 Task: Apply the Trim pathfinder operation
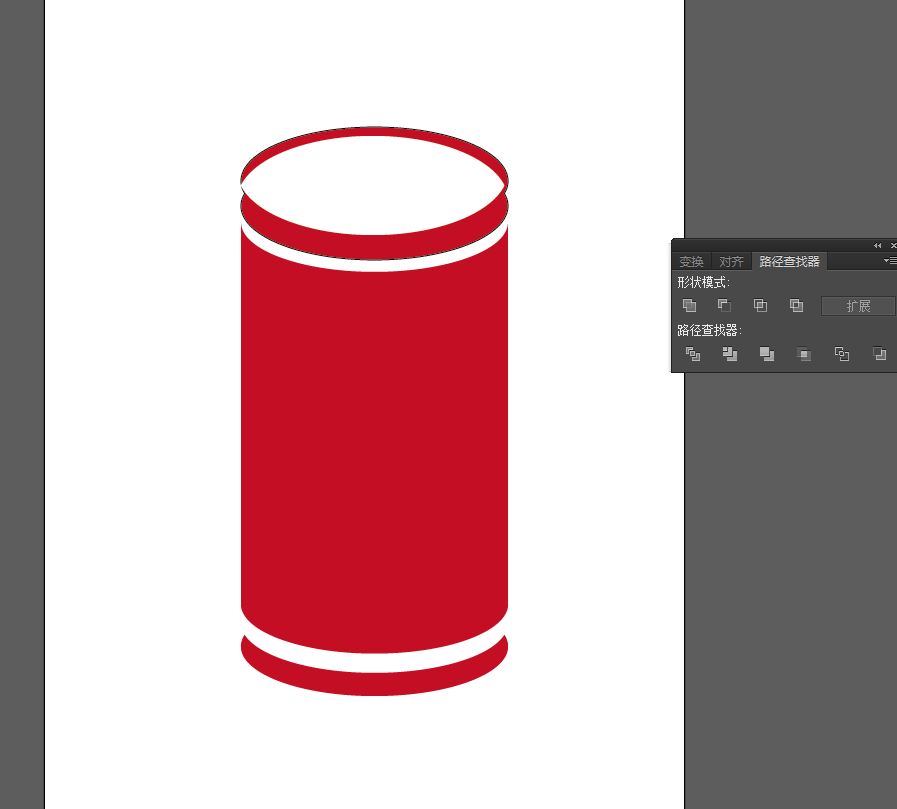coord(730,354)
